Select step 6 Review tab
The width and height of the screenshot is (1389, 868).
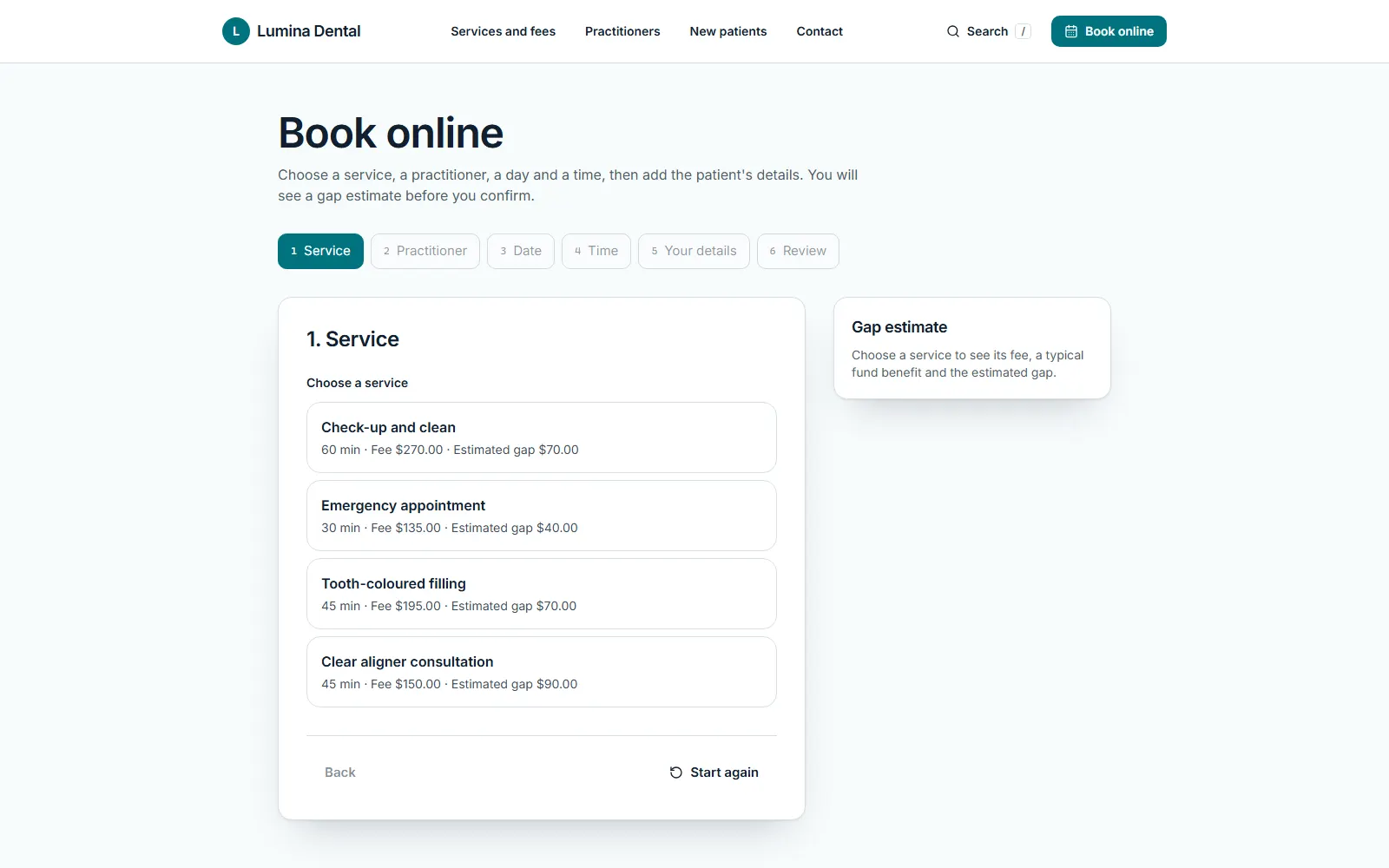point(798,251)
